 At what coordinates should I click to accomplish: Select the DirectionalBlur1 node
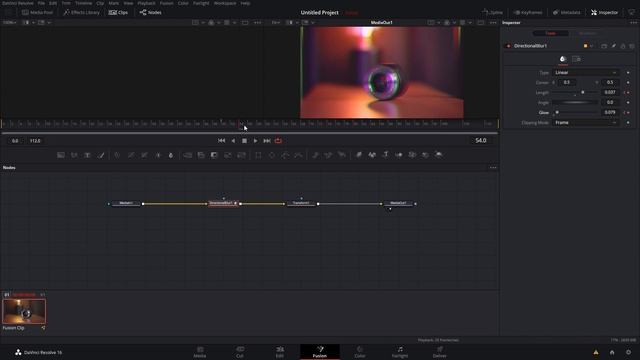point(223,203)
